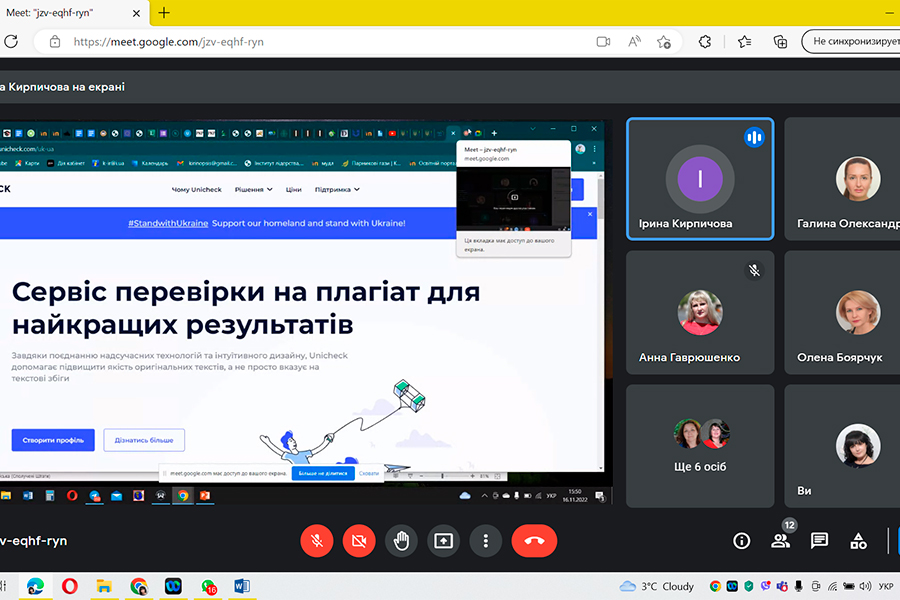The width and height of the screenshot is (900, 600).
Task: Open the browser extensions puzzle icon
Action: (705, 41)
